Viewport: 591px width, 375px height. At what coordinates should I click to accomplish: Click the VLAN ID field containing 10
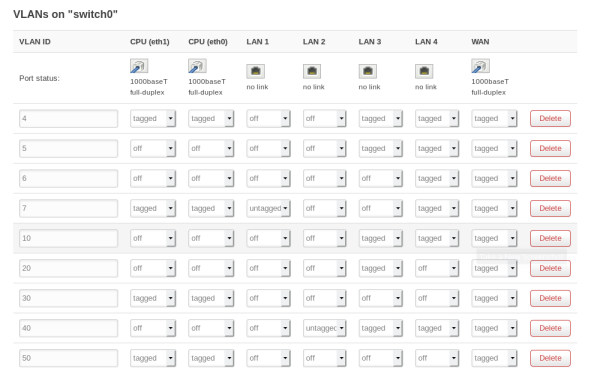(x=68, y=238)
